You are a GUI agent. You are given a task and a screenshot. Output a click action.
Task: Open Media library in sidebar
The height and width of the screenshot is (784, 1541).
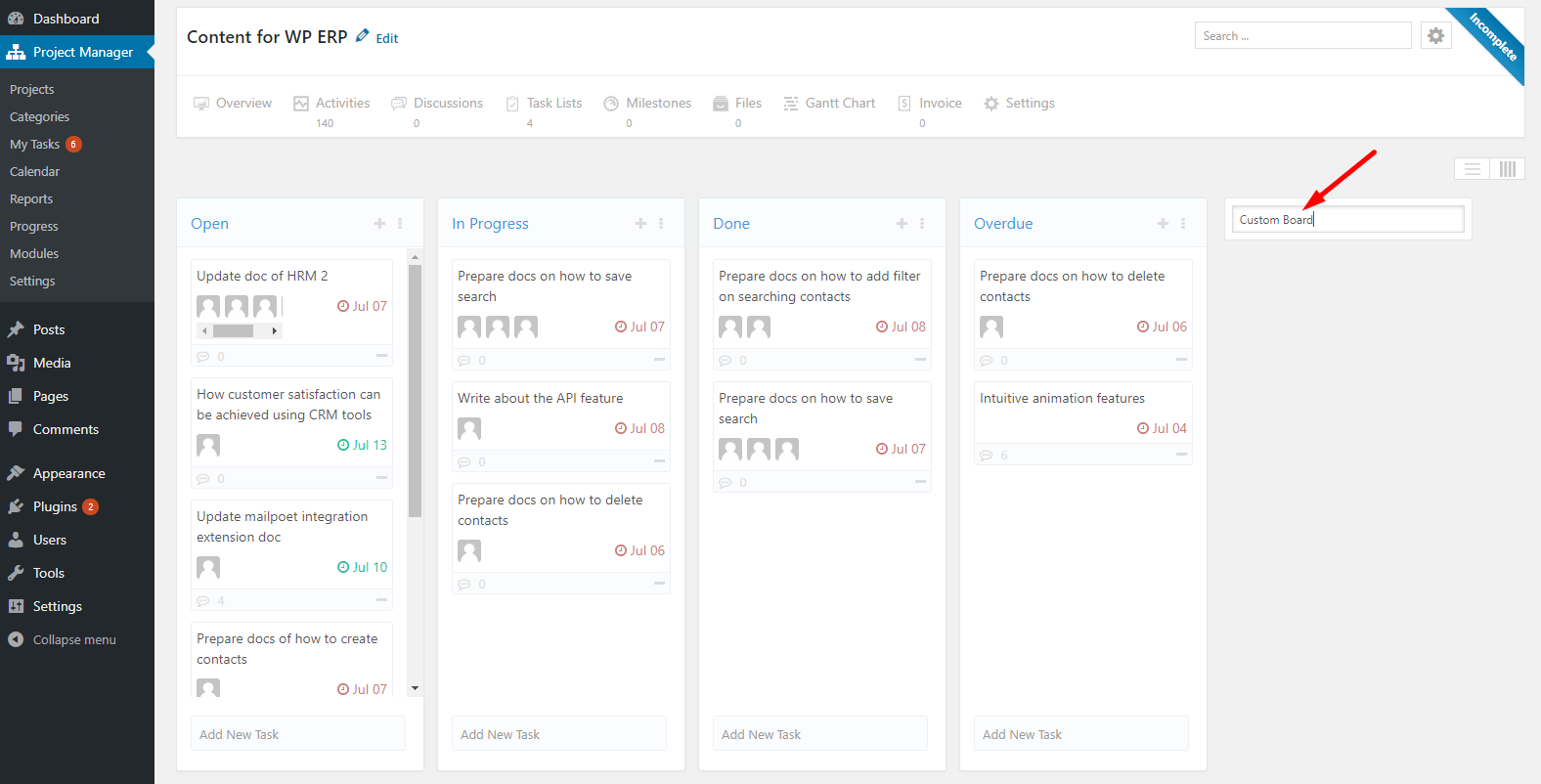(52, 363)
